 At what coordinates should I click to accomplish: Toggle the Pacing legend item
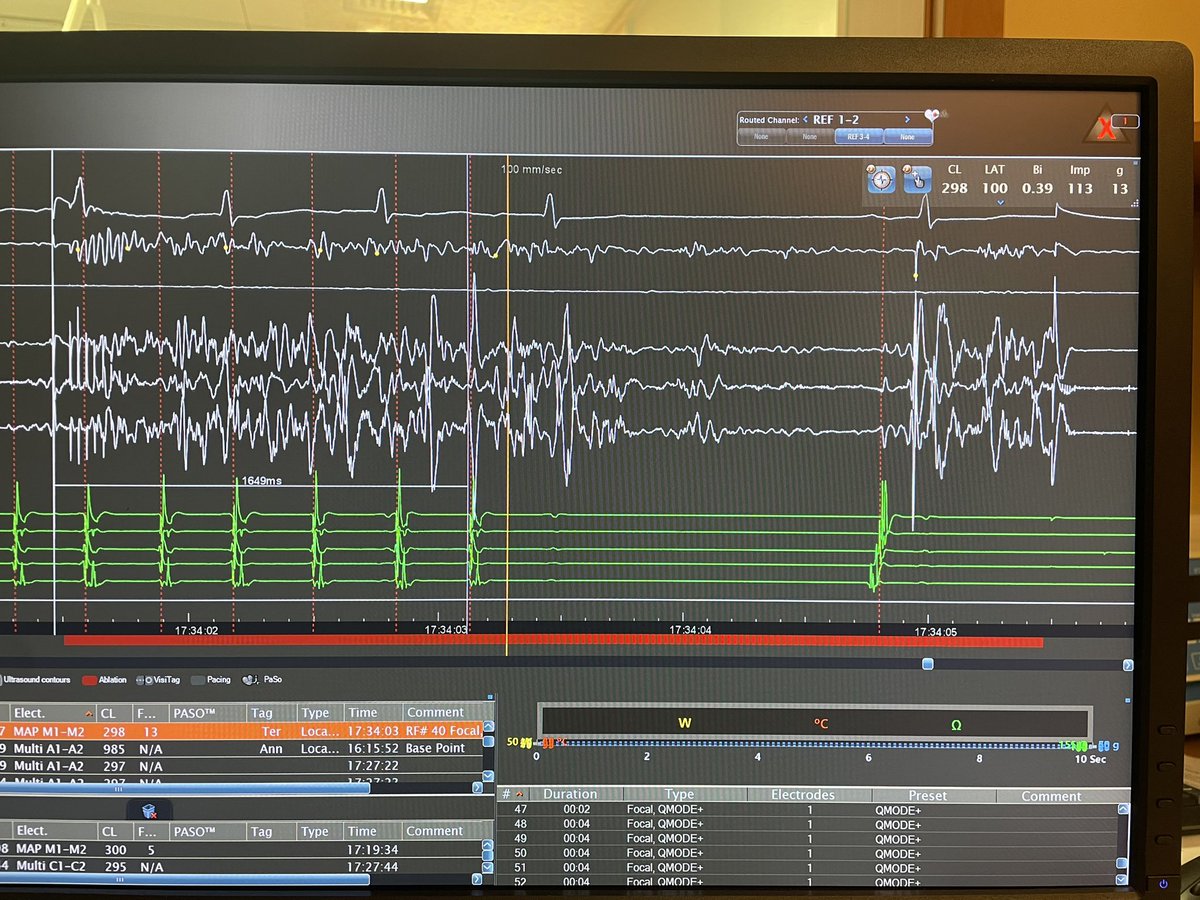211,680
